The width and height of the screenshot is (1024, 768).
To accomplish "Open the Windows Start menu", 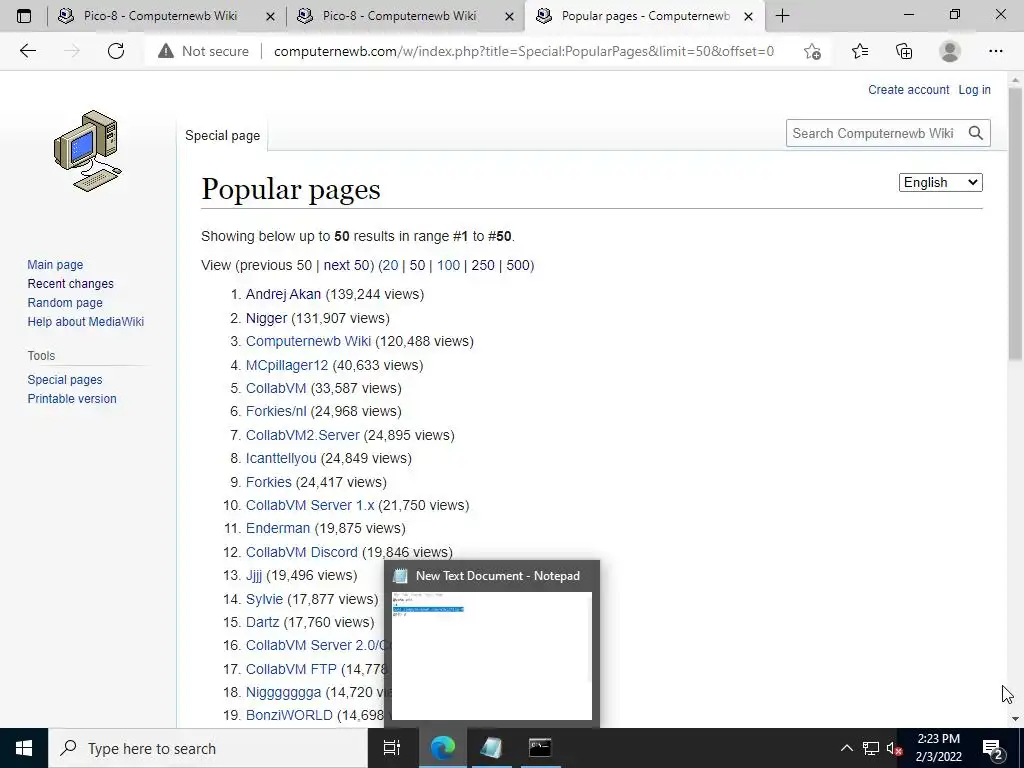I will [24, 748].
